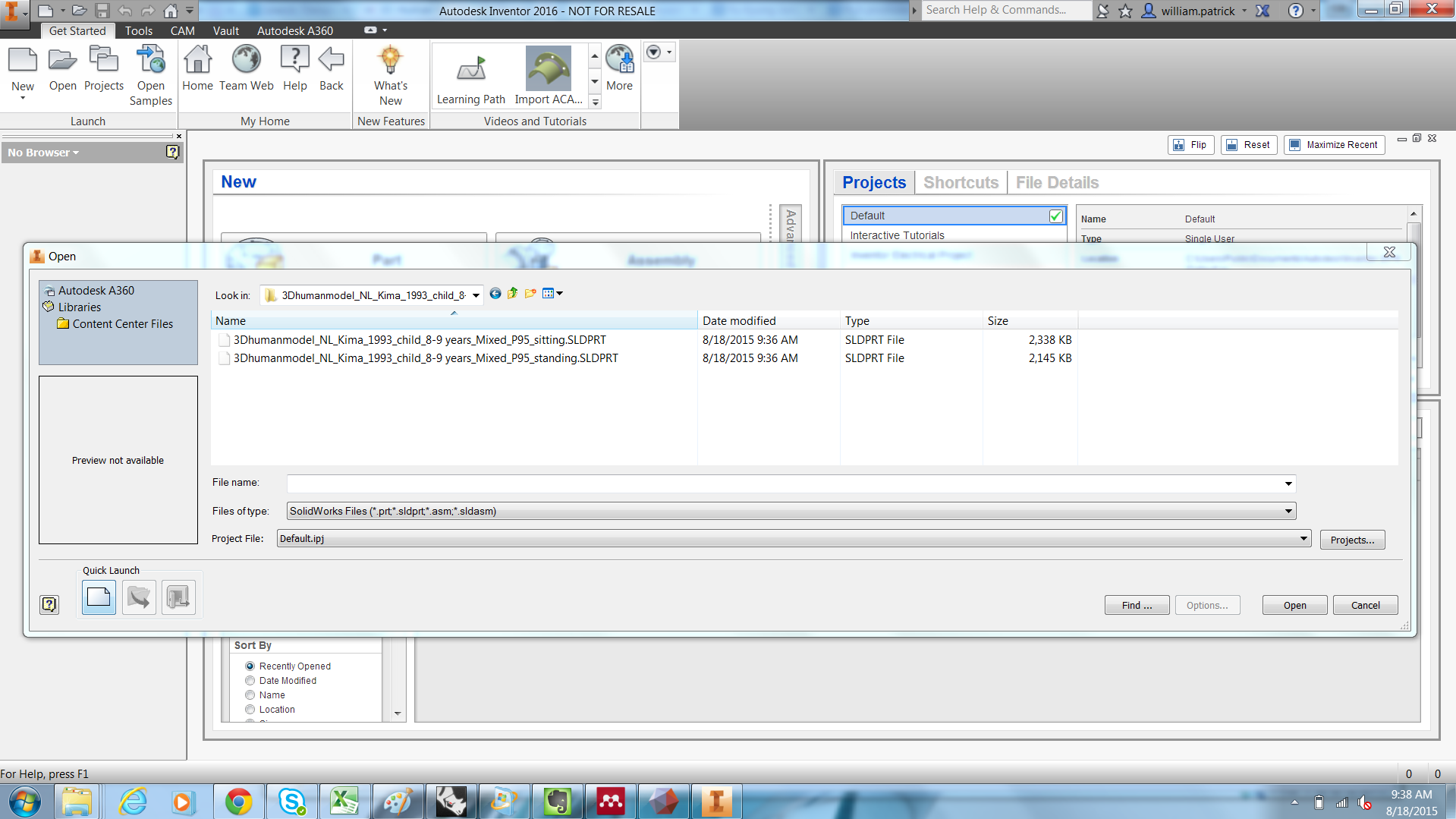Open Skype from taskbar
The width and height of the screenshot is (1456, 819).
(291, 802)
